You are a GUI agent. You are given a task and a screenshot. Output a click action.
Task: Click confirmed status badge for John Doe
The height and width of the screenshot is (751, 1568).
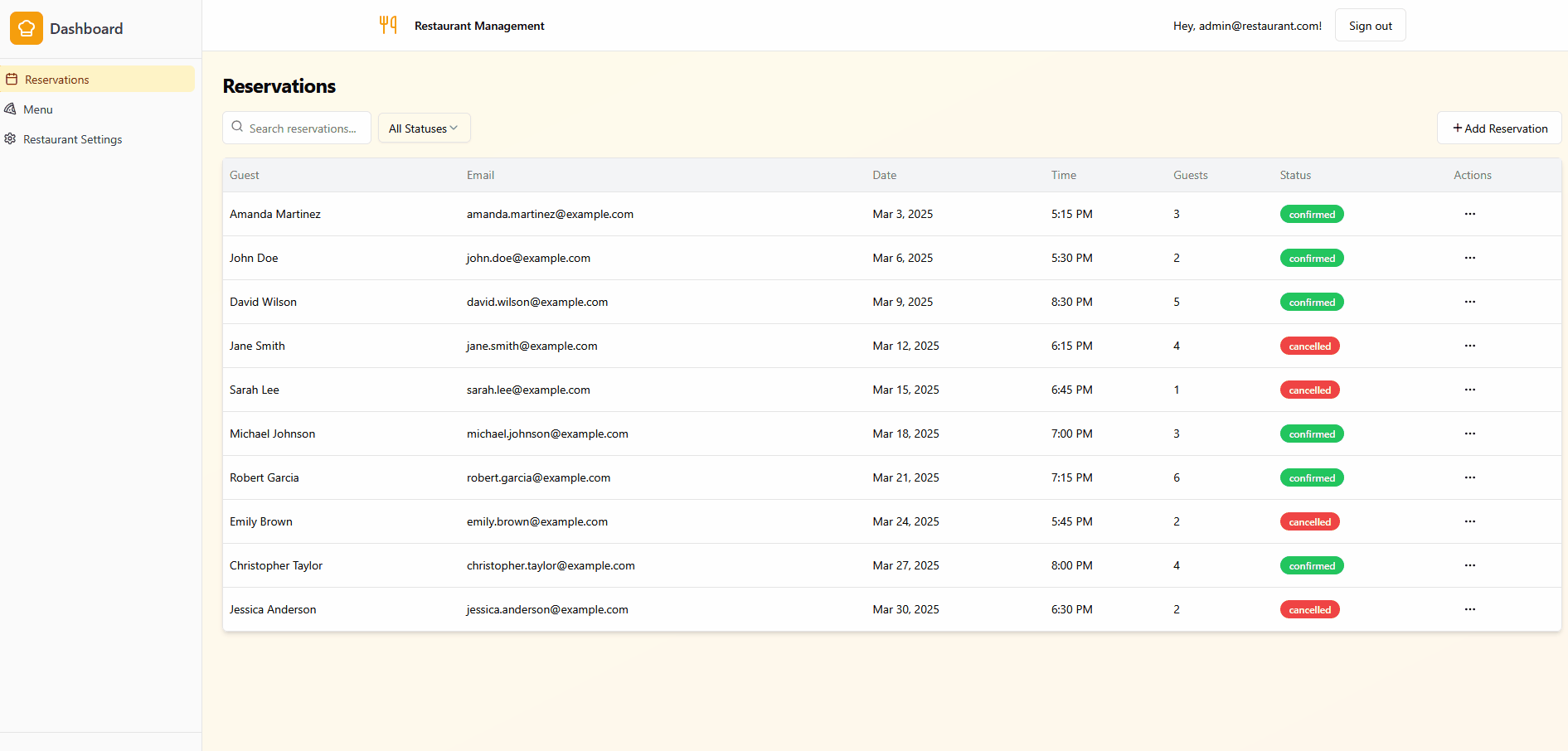[1311, 259]
